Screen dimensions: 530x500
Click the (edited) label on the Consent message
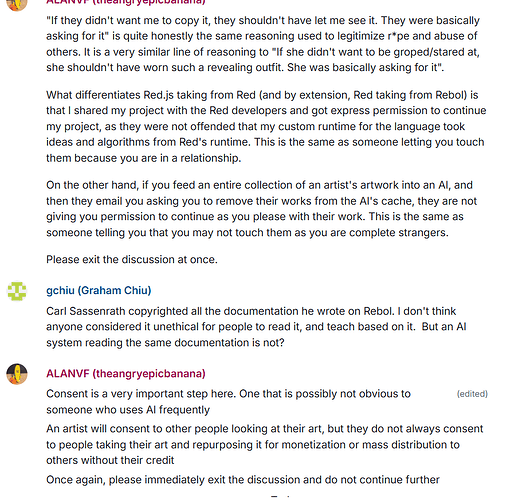coord(472,394)
